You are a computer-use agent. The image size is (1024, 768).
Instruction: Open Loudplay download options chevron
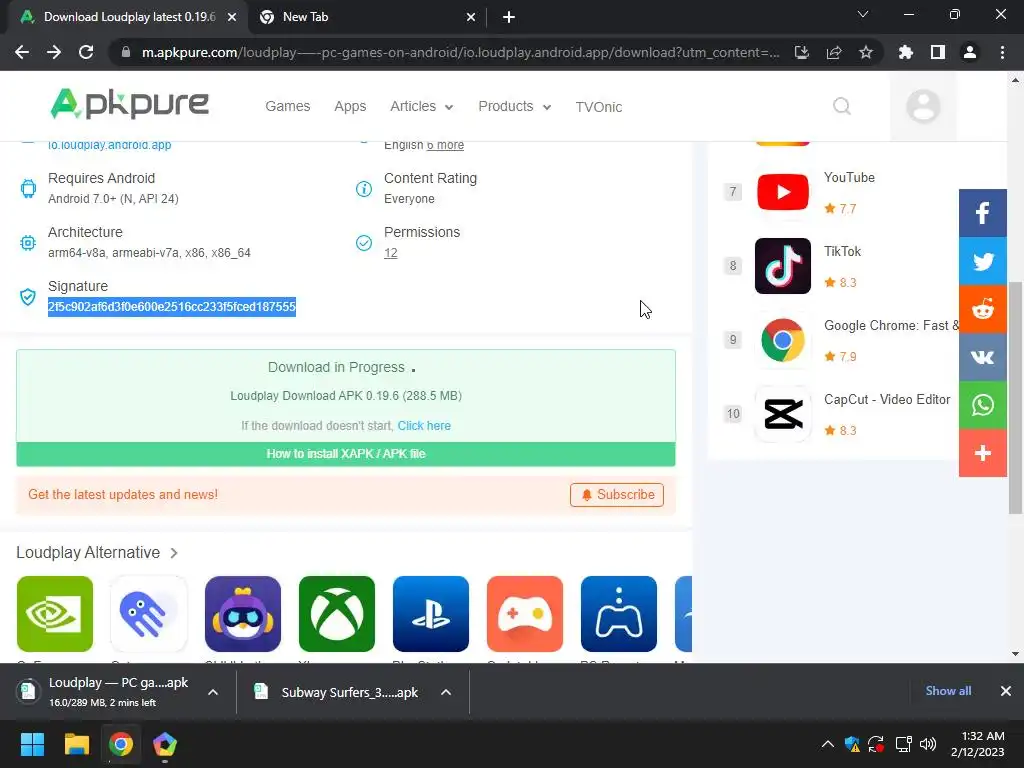point(213,692)
